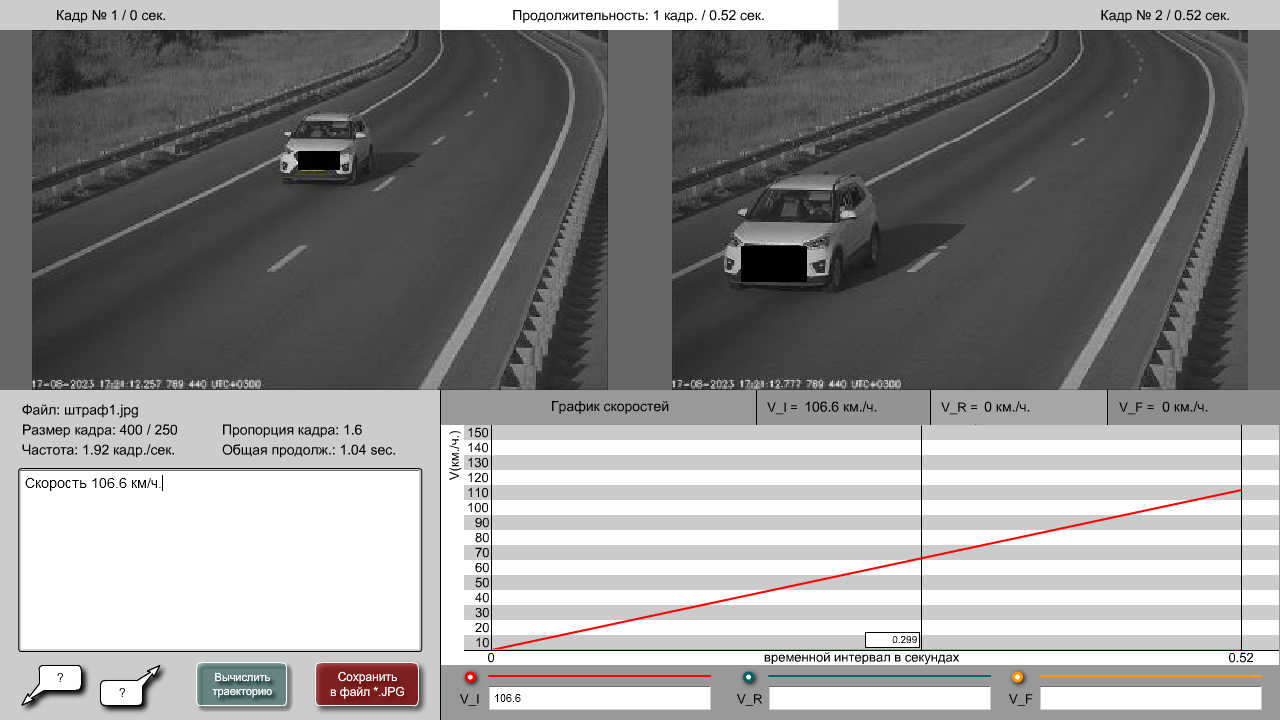Select the teal V_R radio button

[748, 677]
